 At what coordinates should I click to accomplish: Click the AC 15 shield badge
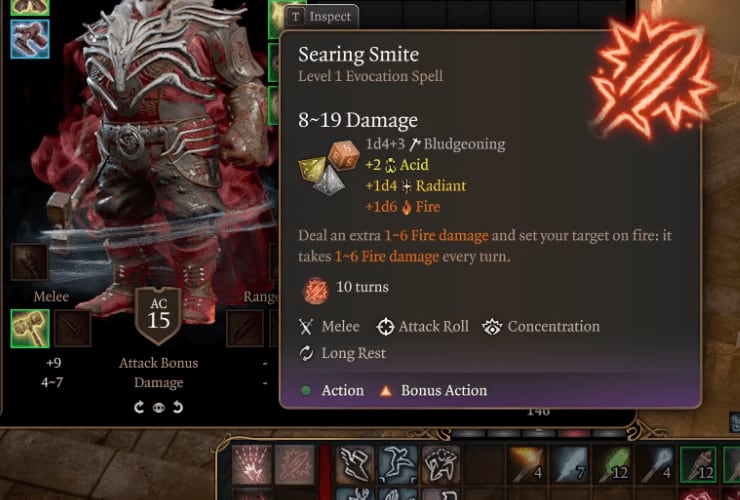point(158,316)
